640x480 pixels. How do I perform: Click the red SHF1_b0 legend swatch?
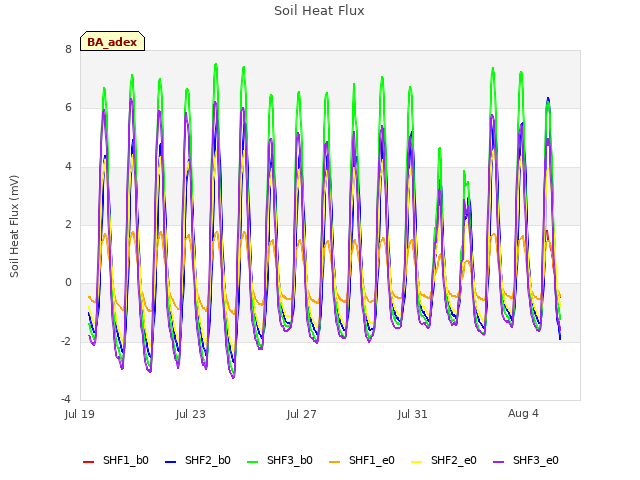(89, 462)
